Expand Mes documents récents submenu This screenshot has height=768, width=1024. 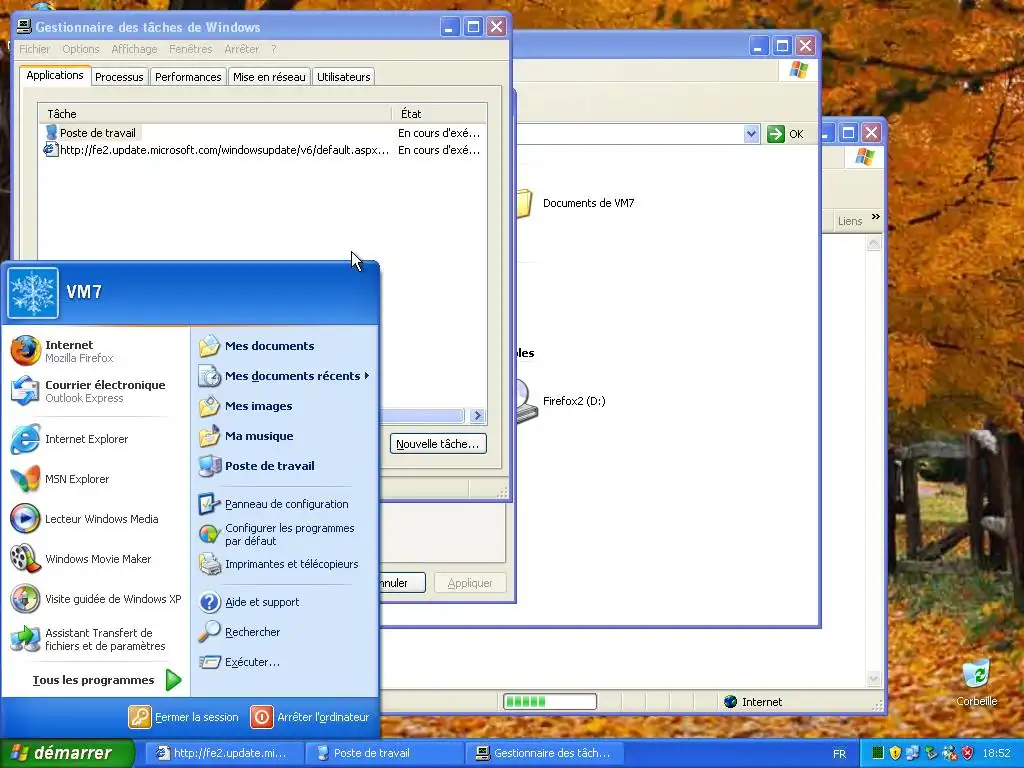click(285, 376)
